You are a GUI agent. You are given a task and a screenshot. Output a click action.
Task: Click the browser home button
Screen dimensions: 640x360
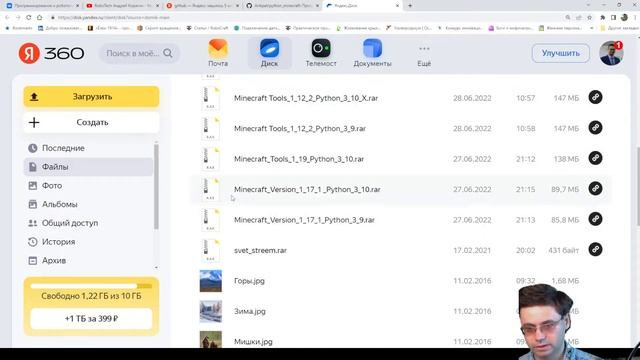(40, 18)
